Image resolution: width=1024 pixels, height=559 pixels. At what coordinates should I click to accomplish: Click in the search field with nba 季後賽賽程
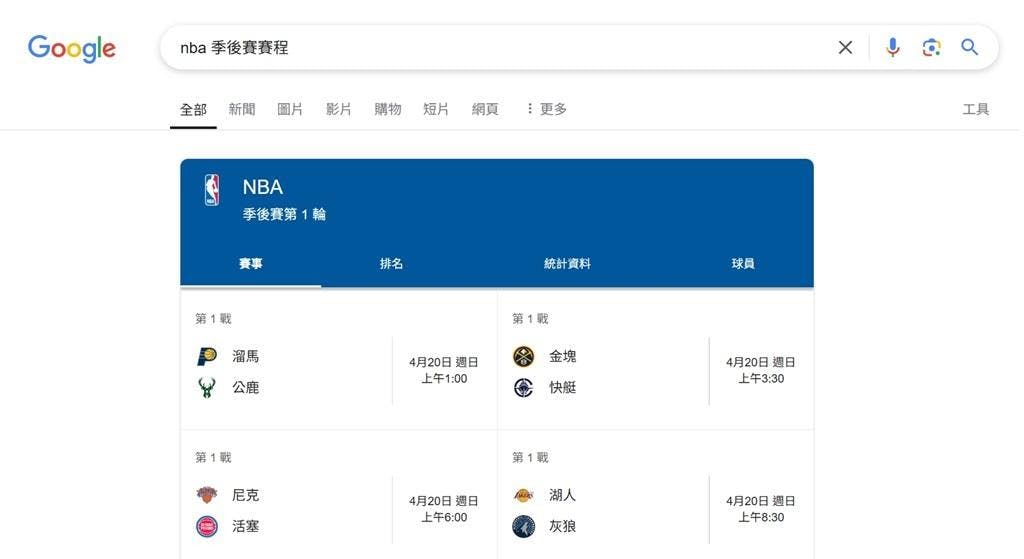pos(496,47)
